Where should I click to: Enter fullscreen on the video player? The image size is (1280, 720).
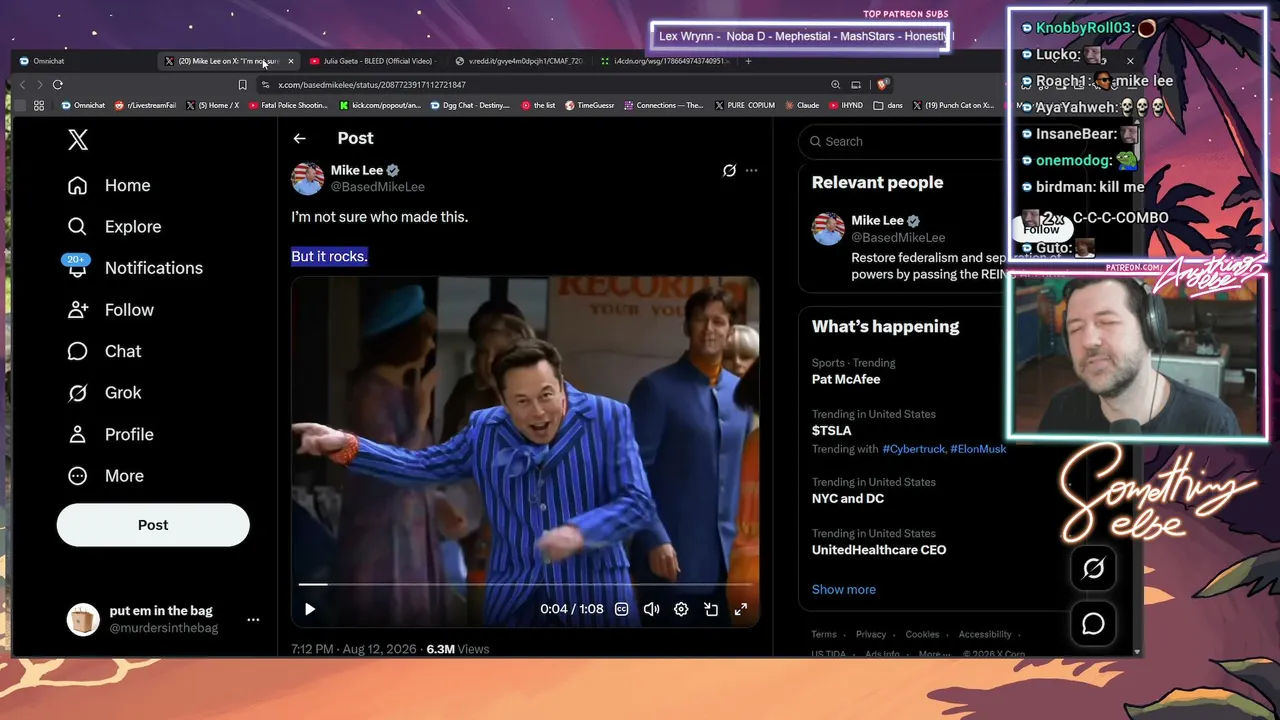click(x=741, y=609)
